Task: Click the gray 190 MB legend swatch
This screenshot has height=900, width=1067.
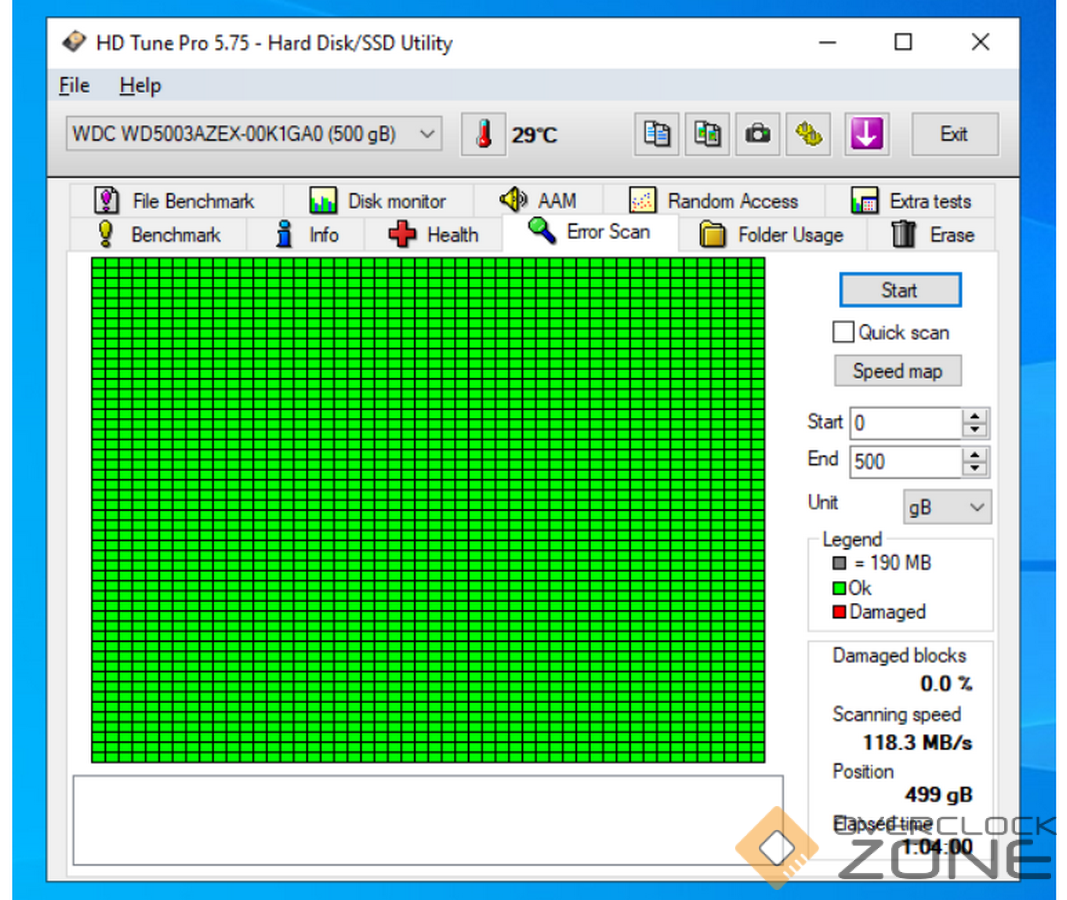Action: coord(839,563)
